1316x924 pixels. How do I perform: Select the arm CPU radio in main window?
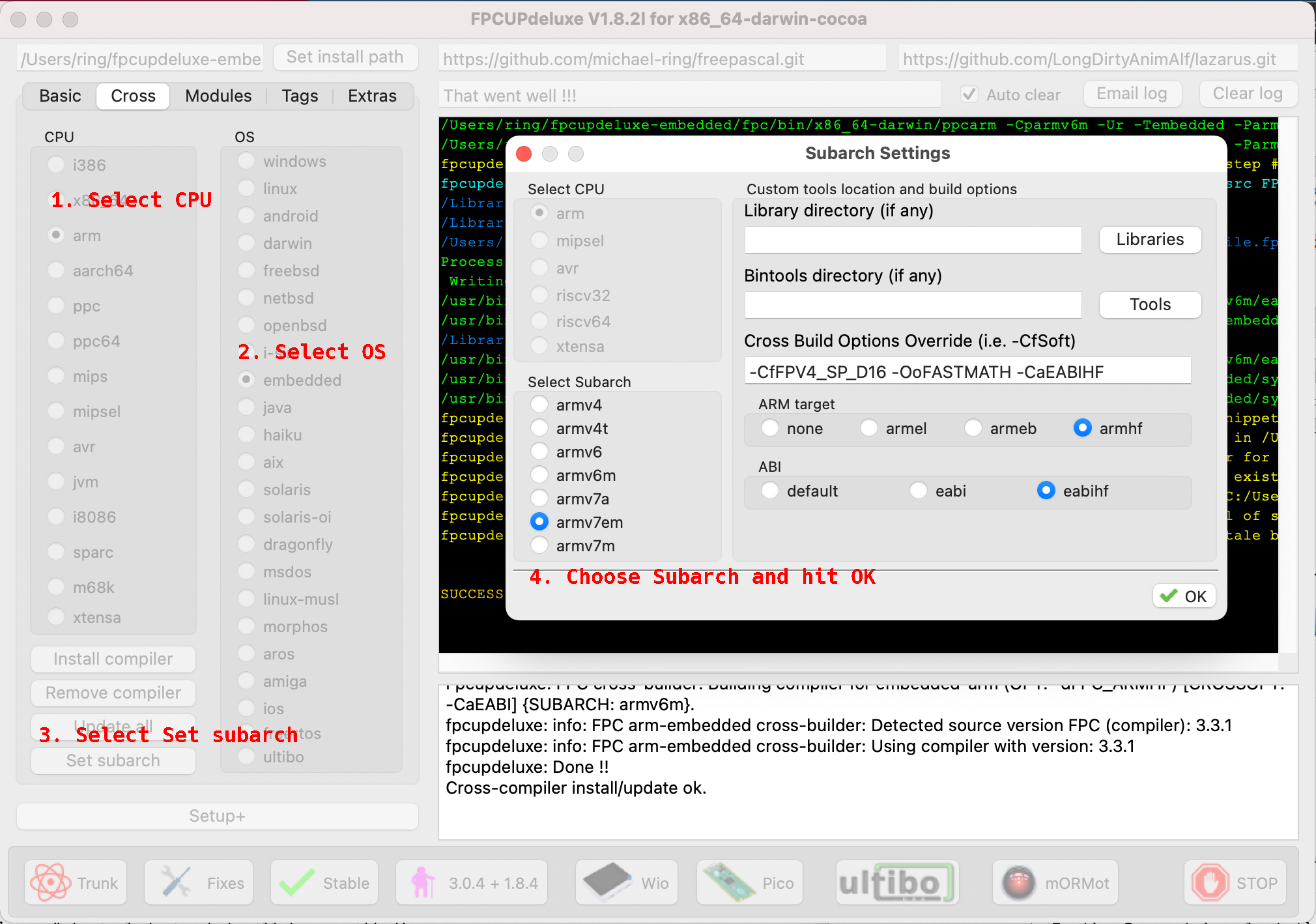click(56, 235)
